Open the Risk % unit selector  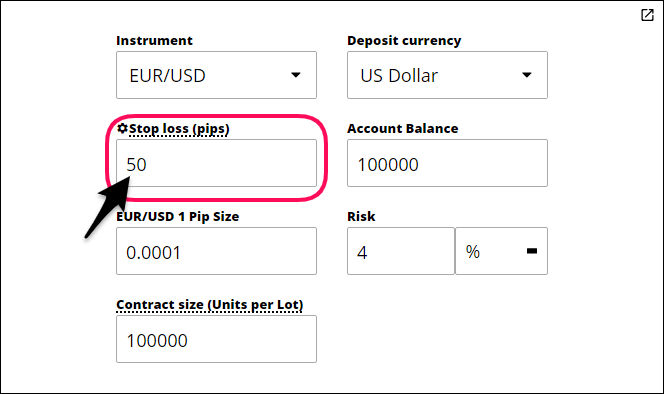501,251
